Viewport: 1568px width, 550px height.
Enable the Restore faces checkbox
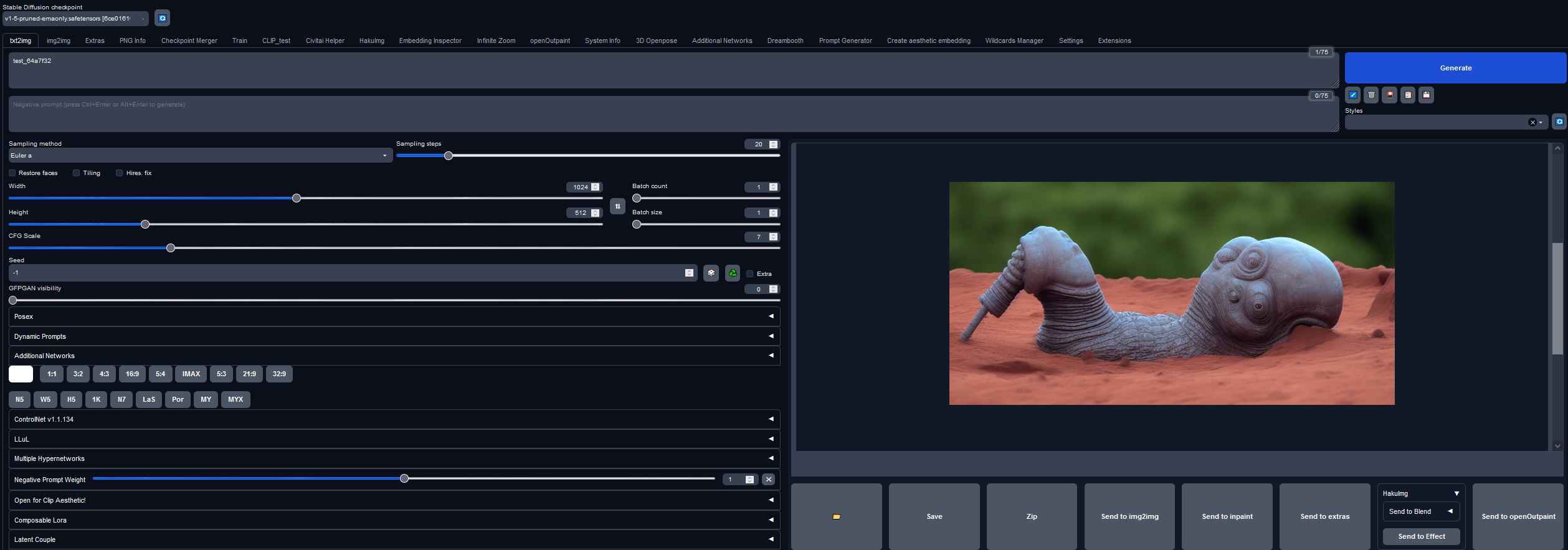[x=12, y=173]
